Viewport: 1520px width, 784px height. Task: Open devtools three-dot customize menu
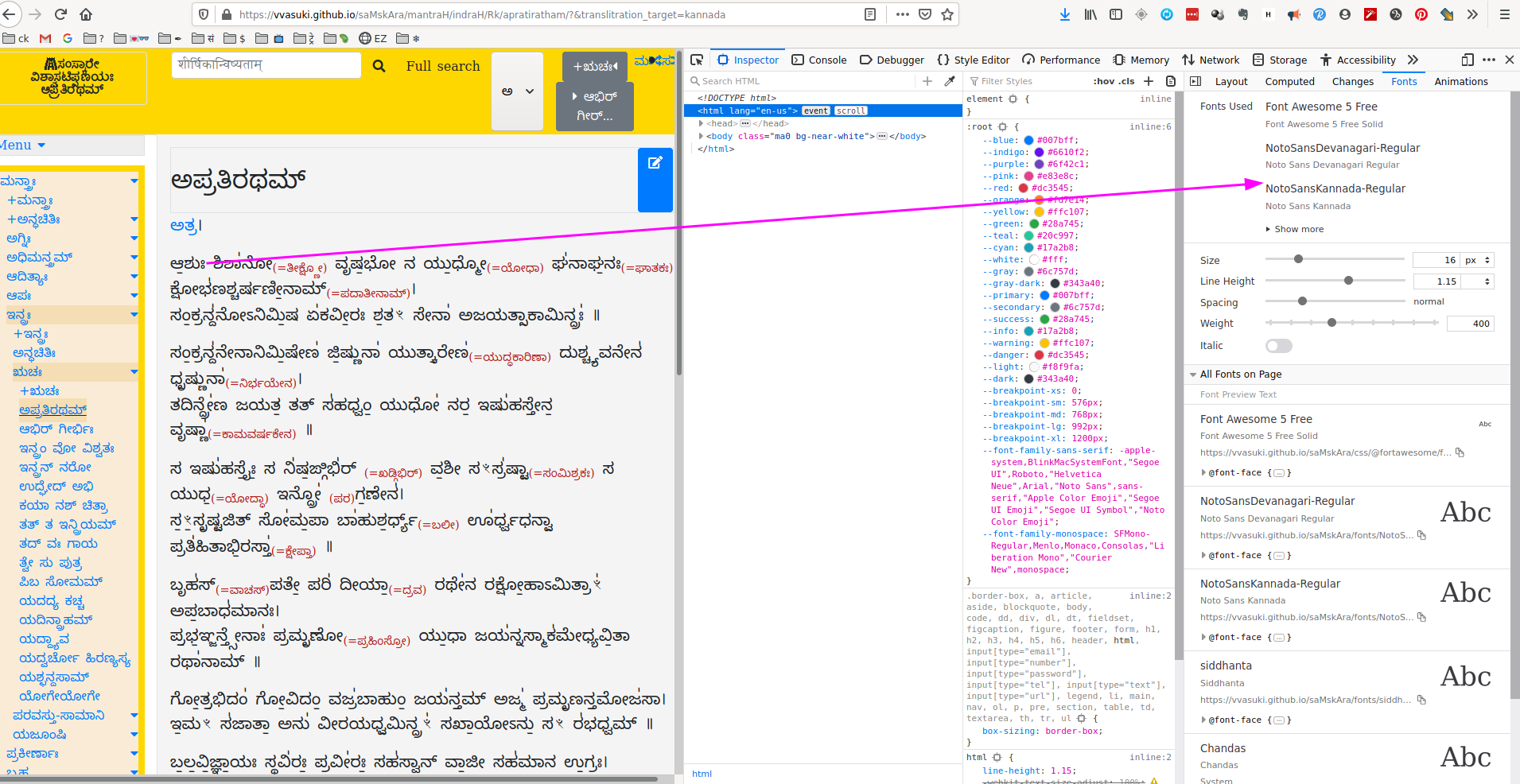(1489, 60)
